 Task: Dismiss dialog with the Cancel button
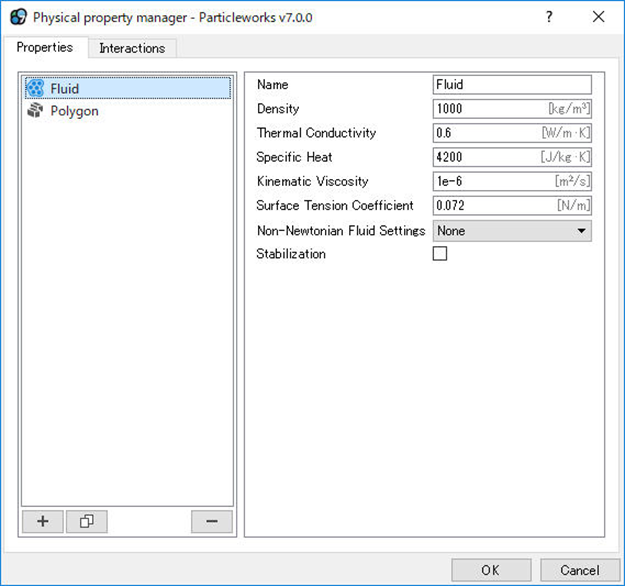point(580,570)
